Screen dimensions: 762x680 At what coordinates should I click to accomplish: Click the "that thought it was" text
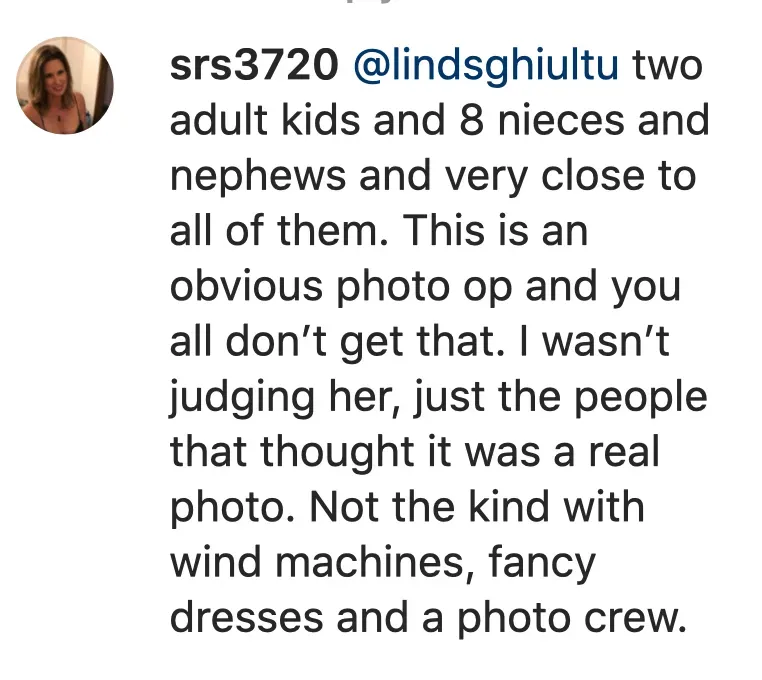pyautogui.click(x=375, y=453)
